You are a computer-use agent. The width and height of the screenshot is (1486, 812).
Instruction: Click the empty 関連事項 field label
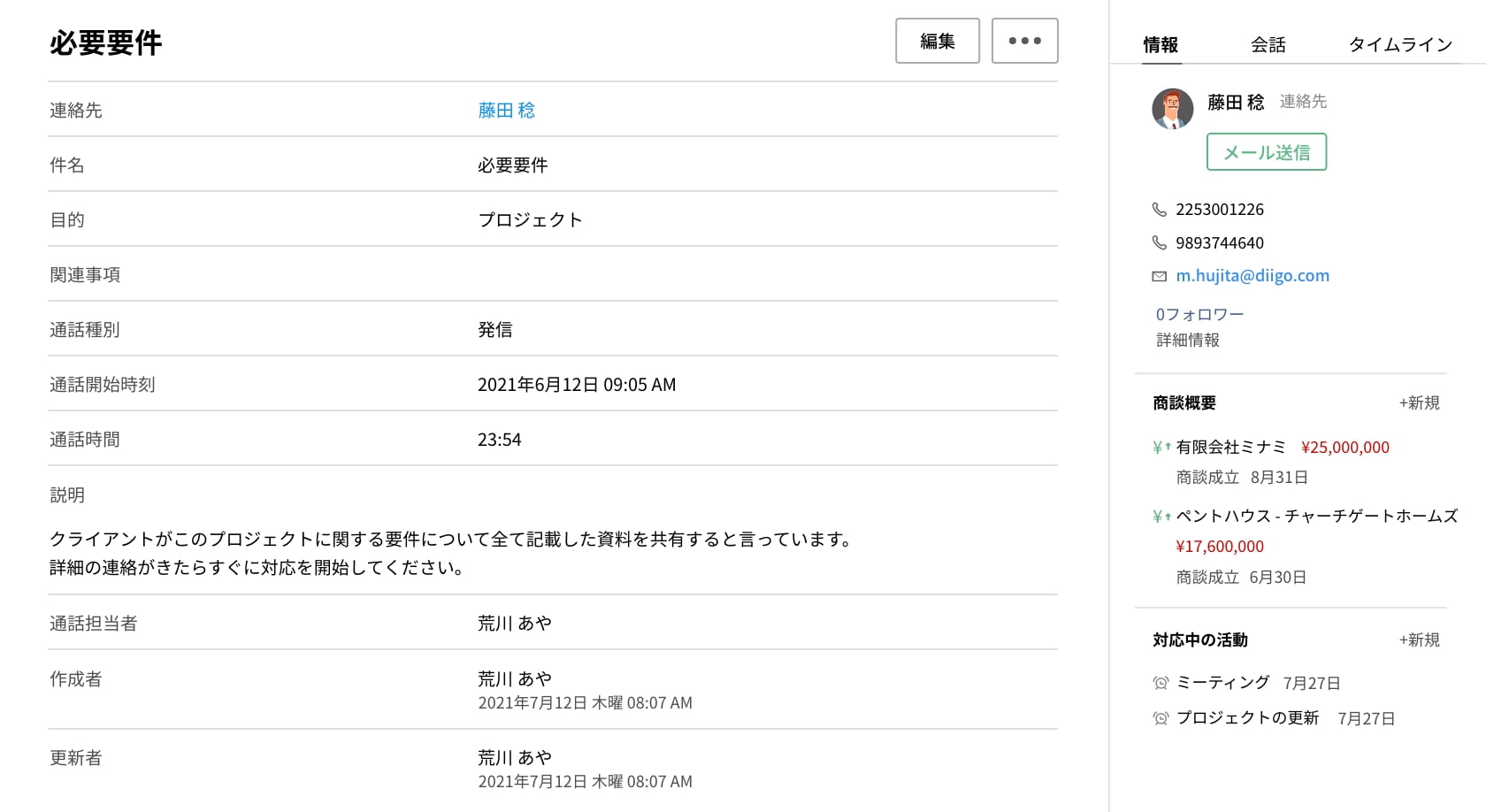[x=85, y=275]
